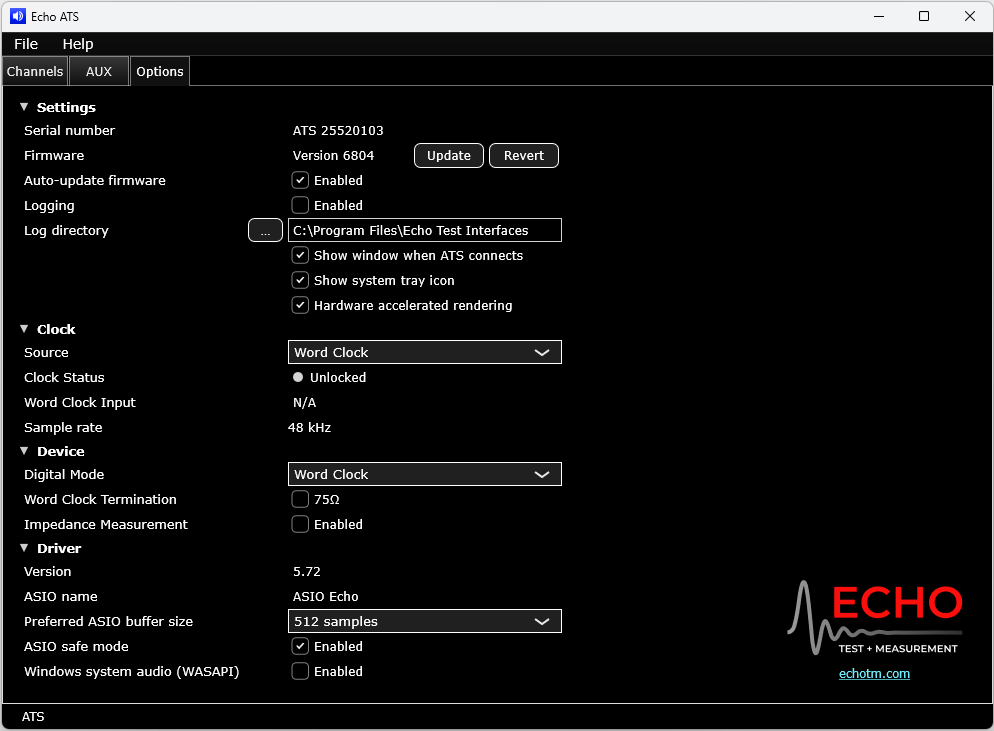Click the Revert firmware button
The height and width of the screenshot is (731, 994).
click(523, 155)
